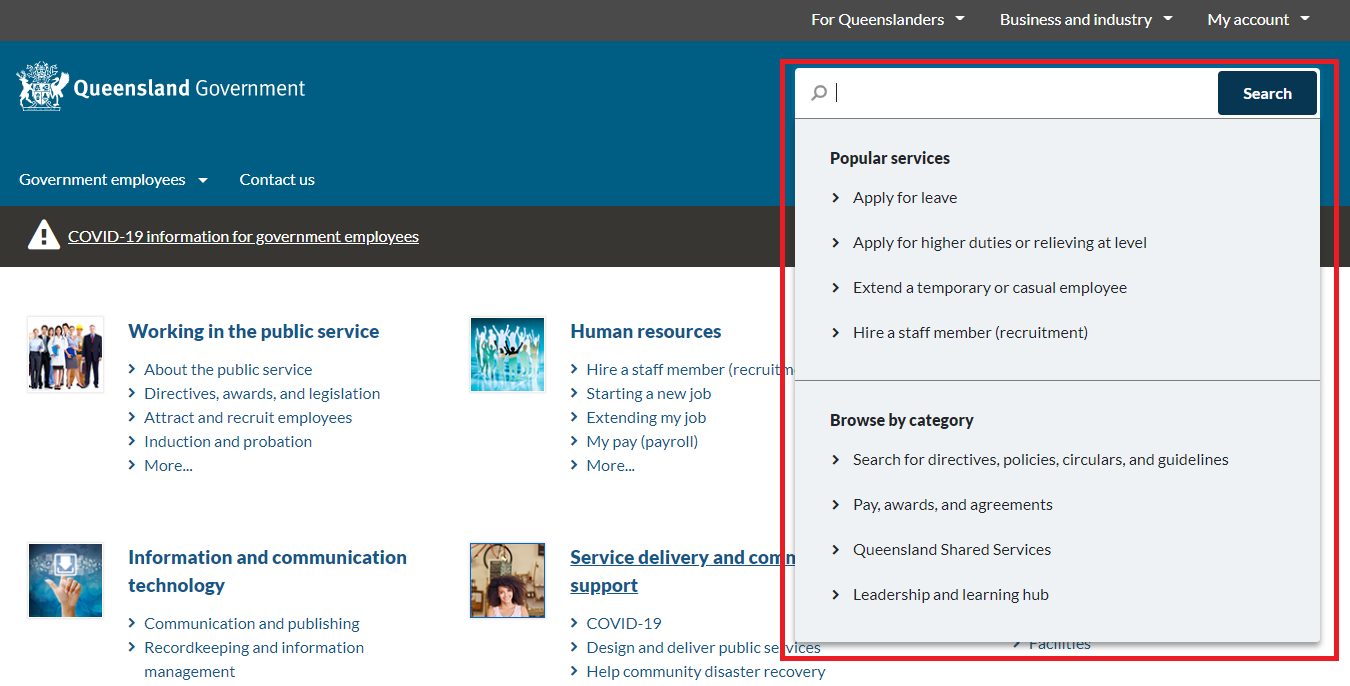Click the chevron beside Leadership and learning hub
The height and width of the screenshot is (686, 1350).
pyautogui.click(x=836, y=594)
